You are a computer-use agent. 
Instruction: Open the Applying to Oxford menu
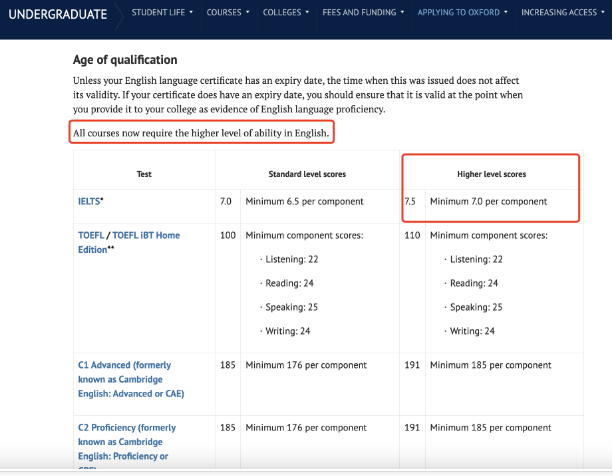pyautogui.click(x=462, y=13)
